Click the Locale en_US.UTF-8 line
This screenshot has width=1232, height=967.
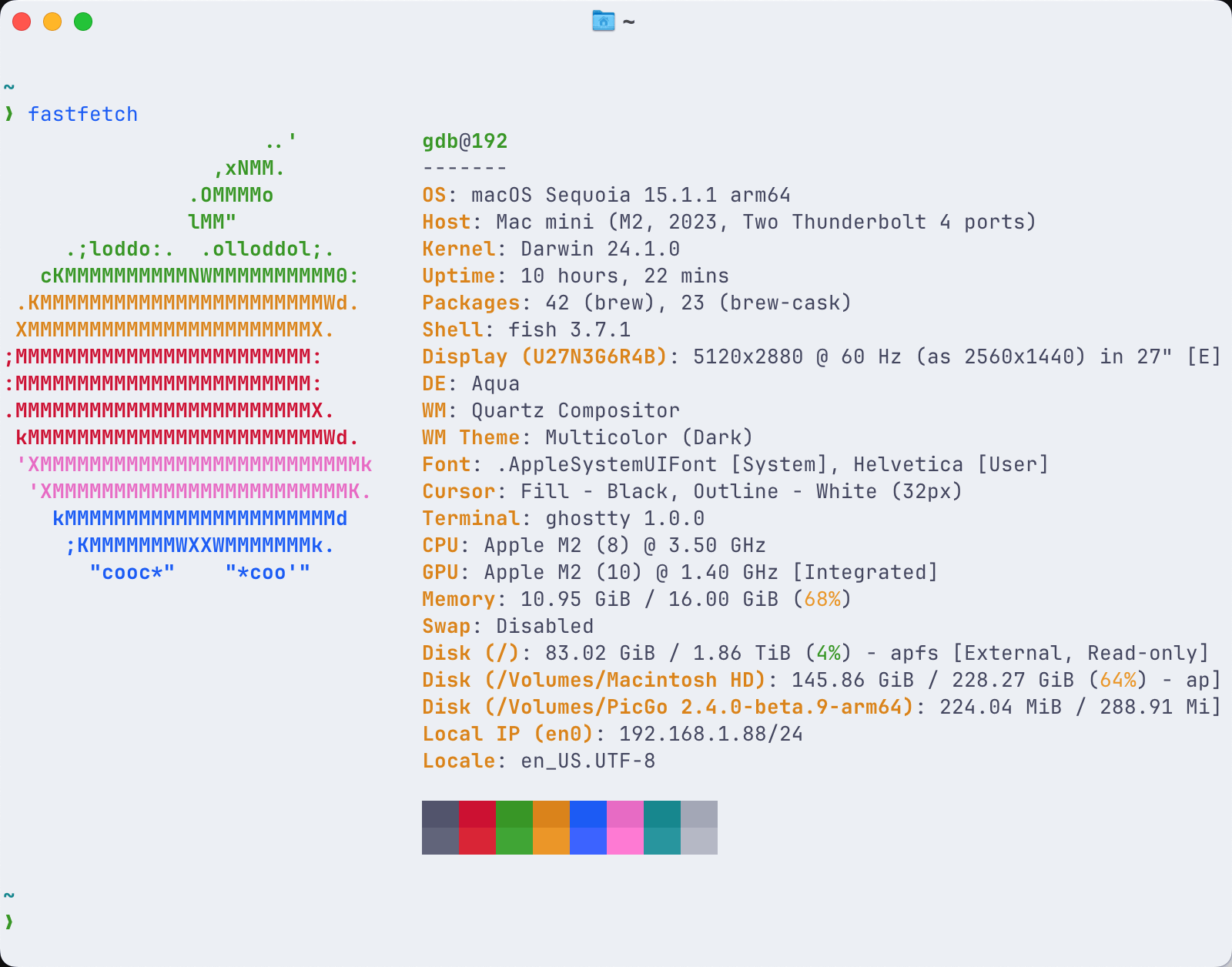click(539, 761)
